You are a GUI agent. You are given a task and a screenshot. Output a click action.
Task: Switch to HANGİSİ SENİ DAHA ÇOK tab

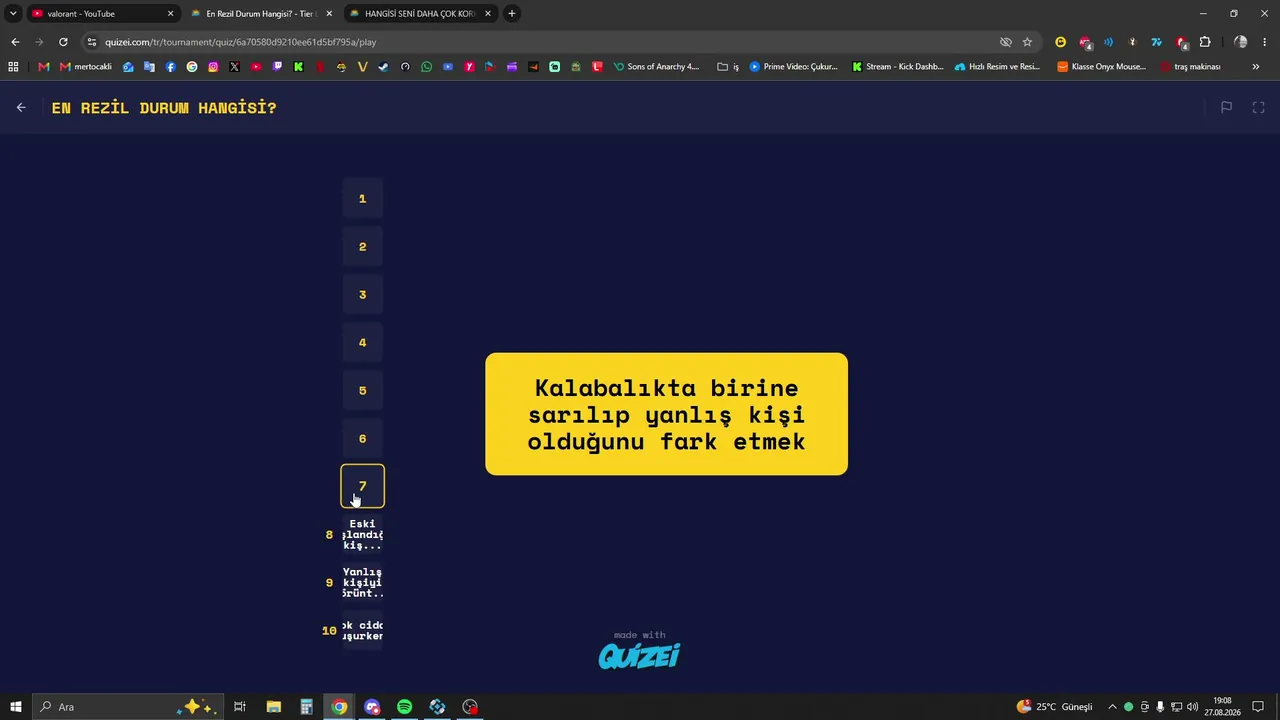click(x=420, y=13)
